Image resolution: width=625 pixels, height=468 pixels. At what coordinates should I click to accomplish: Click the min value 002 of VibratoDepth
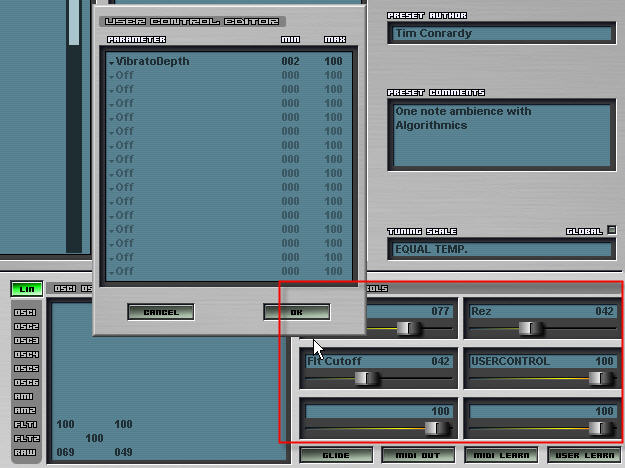(290, 61)
